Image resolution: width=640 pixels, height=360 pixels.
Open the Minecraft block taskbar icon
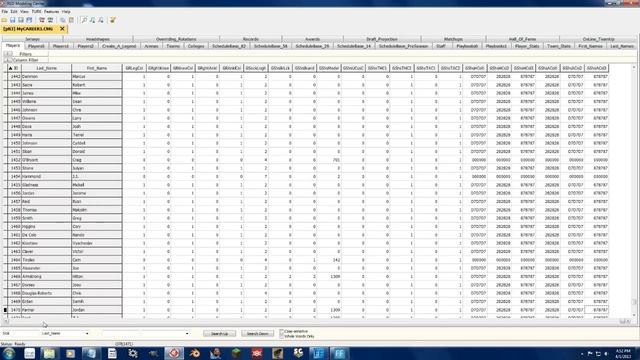pyautogui.click(x=236, y=353)
